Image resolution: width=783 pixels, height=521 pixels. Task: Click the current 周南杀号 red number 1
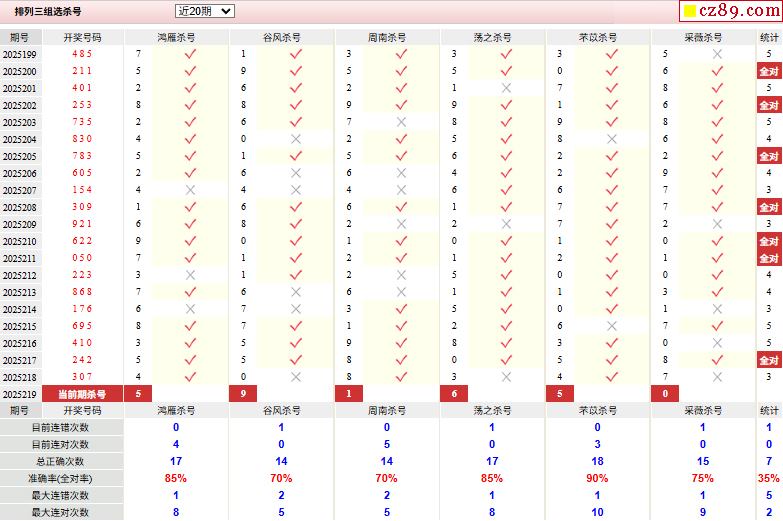point(349,394)
